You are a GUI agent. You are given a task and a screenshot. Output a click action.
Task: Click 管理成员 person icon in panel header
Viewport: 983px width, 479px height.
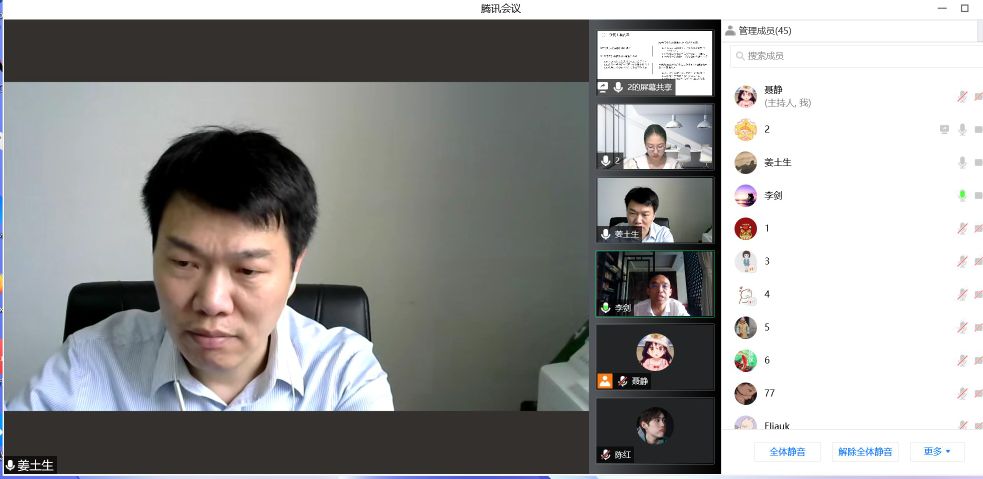[x=730, y=31]
